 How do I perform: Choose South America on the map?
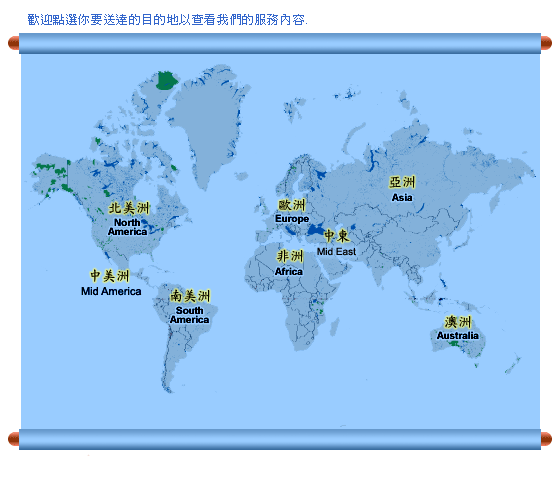tap(190, 315)
